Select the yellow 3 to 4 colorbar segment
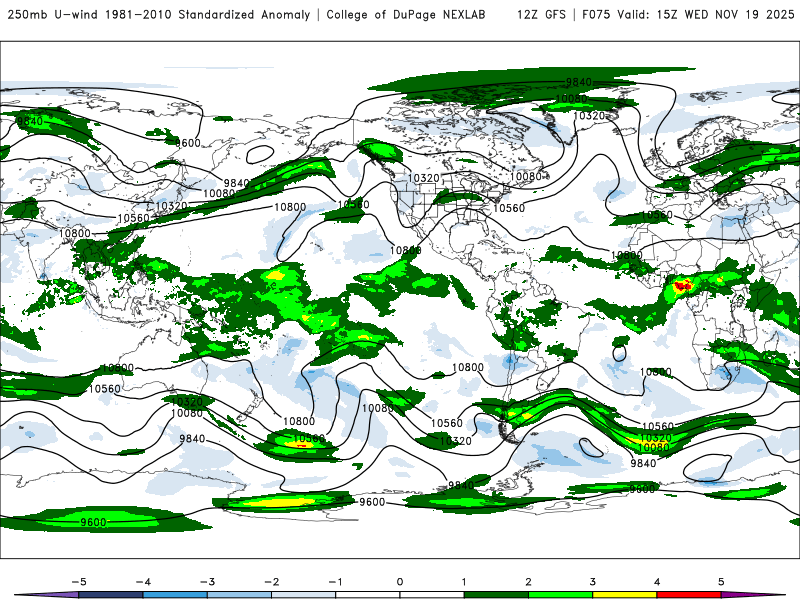 [x=624, y=595]
